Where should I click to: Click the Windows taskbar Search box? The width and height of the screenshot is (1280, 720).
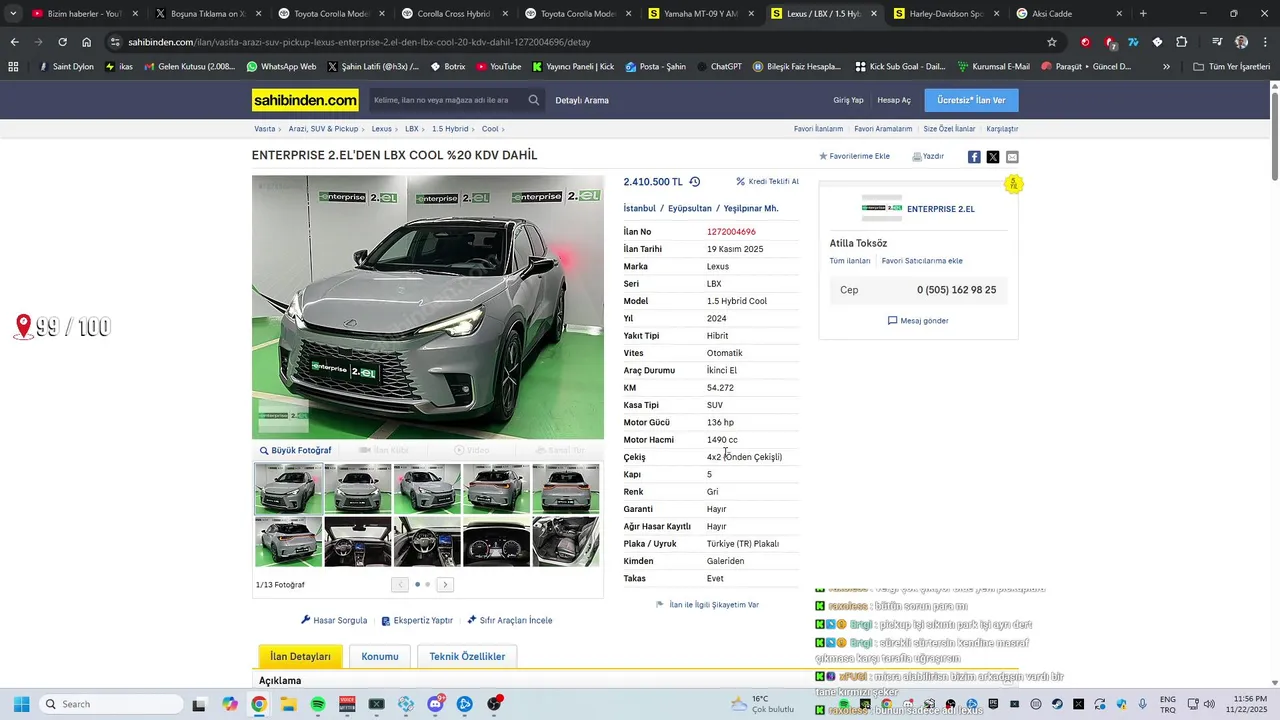[x=111, y=704]
